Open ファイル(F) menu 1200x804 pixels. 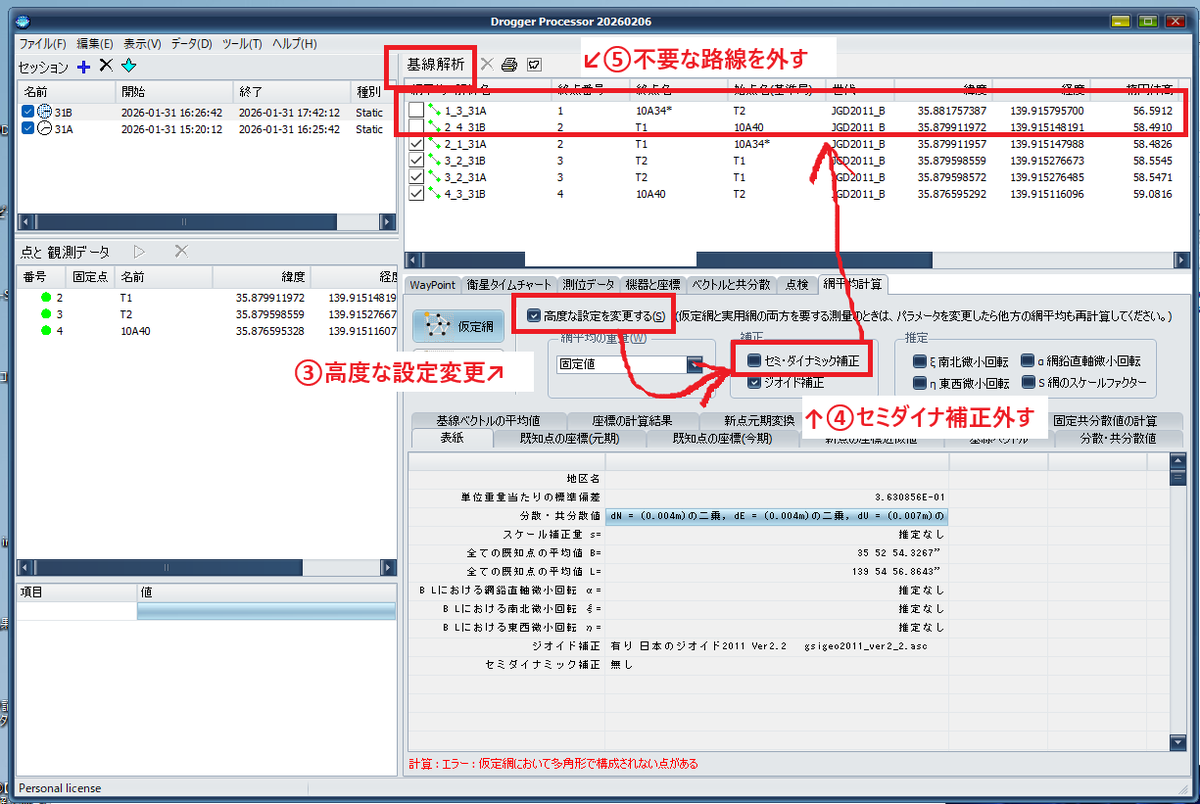click(43, 44)
